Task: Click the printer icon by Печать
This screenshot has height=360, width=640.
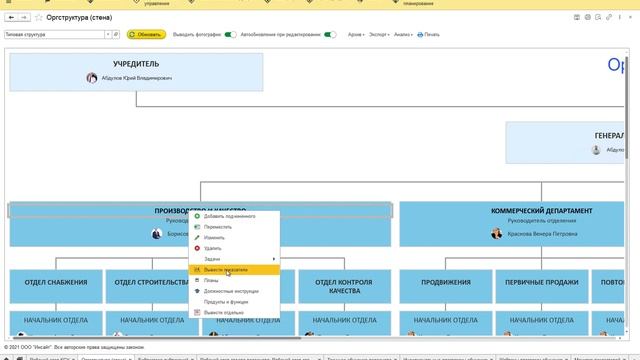Action: click(420, 35)
